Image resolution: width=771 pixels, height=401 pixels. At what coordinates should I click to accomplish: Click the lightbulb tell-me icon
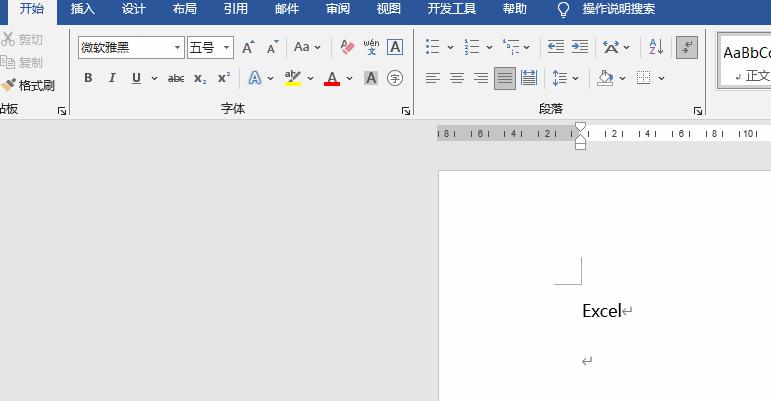coord(563,9)
